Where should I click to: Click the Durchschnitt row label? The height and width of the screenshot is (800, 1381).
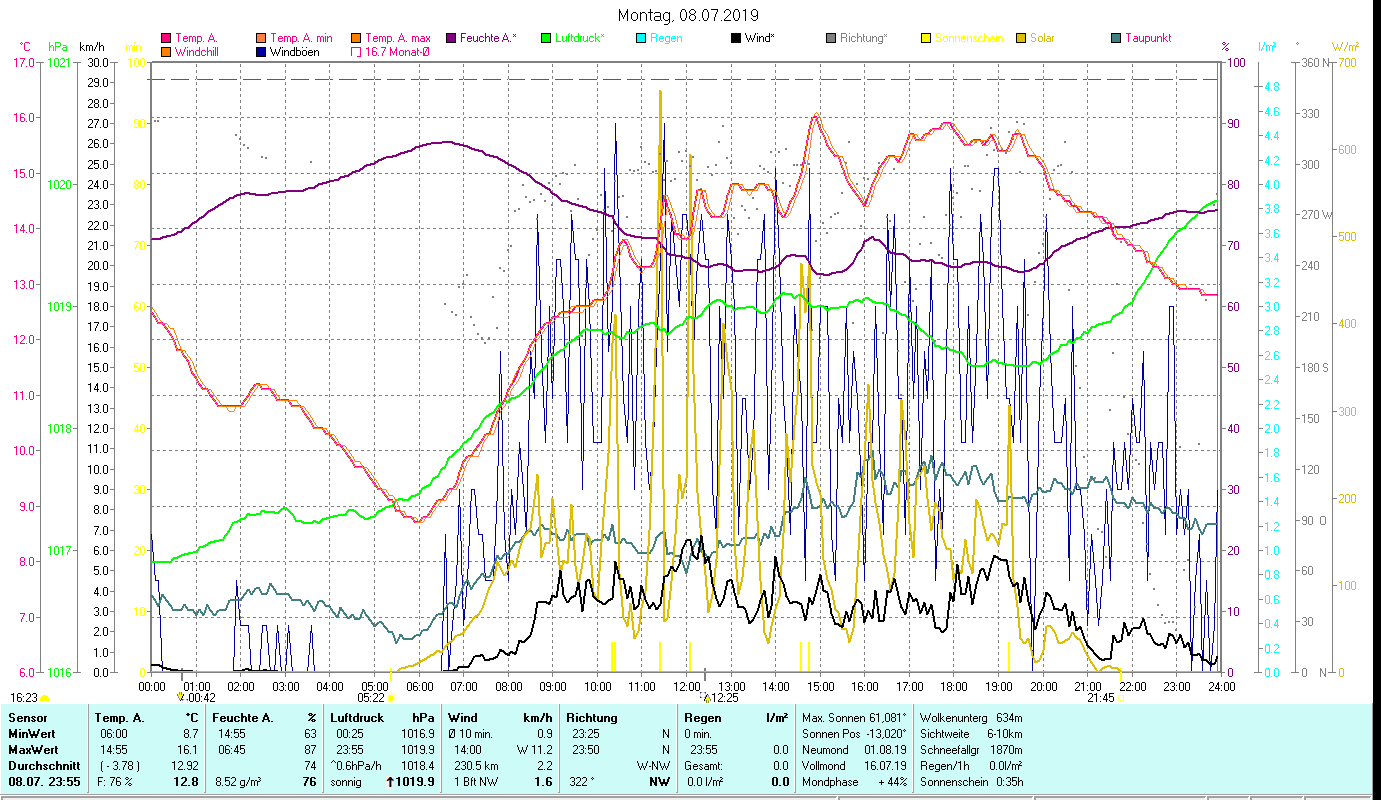click(x=42, y=766)
